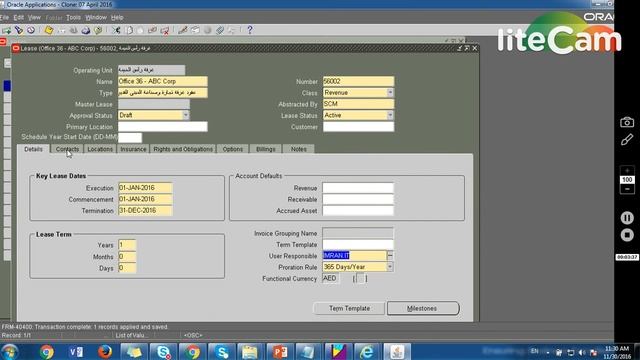Click the Find flashlight toolbar icon
640x360 pixels.
coord(19,31)
